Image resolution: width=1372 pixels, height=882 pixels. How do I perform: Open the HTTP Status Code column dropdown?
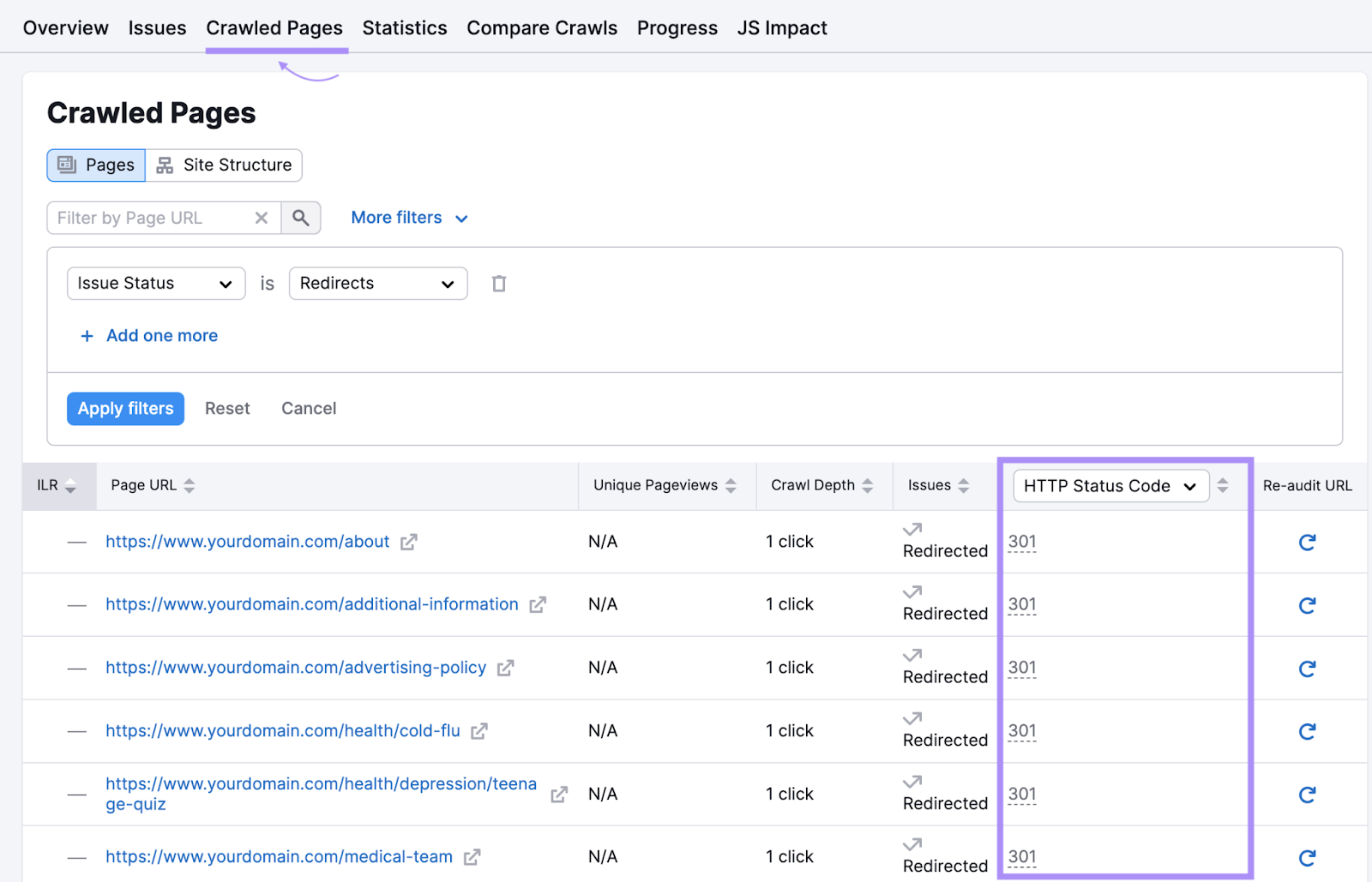[1110, 485]
